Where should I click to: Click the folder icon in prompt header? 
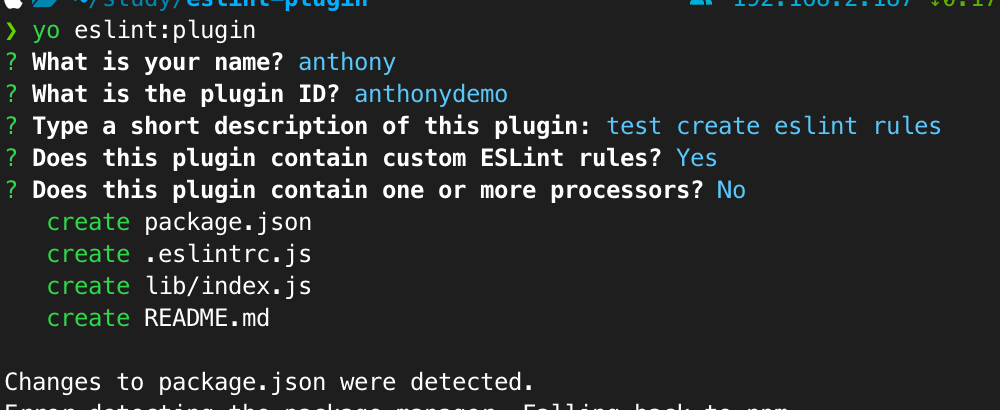tap(47, 3)
